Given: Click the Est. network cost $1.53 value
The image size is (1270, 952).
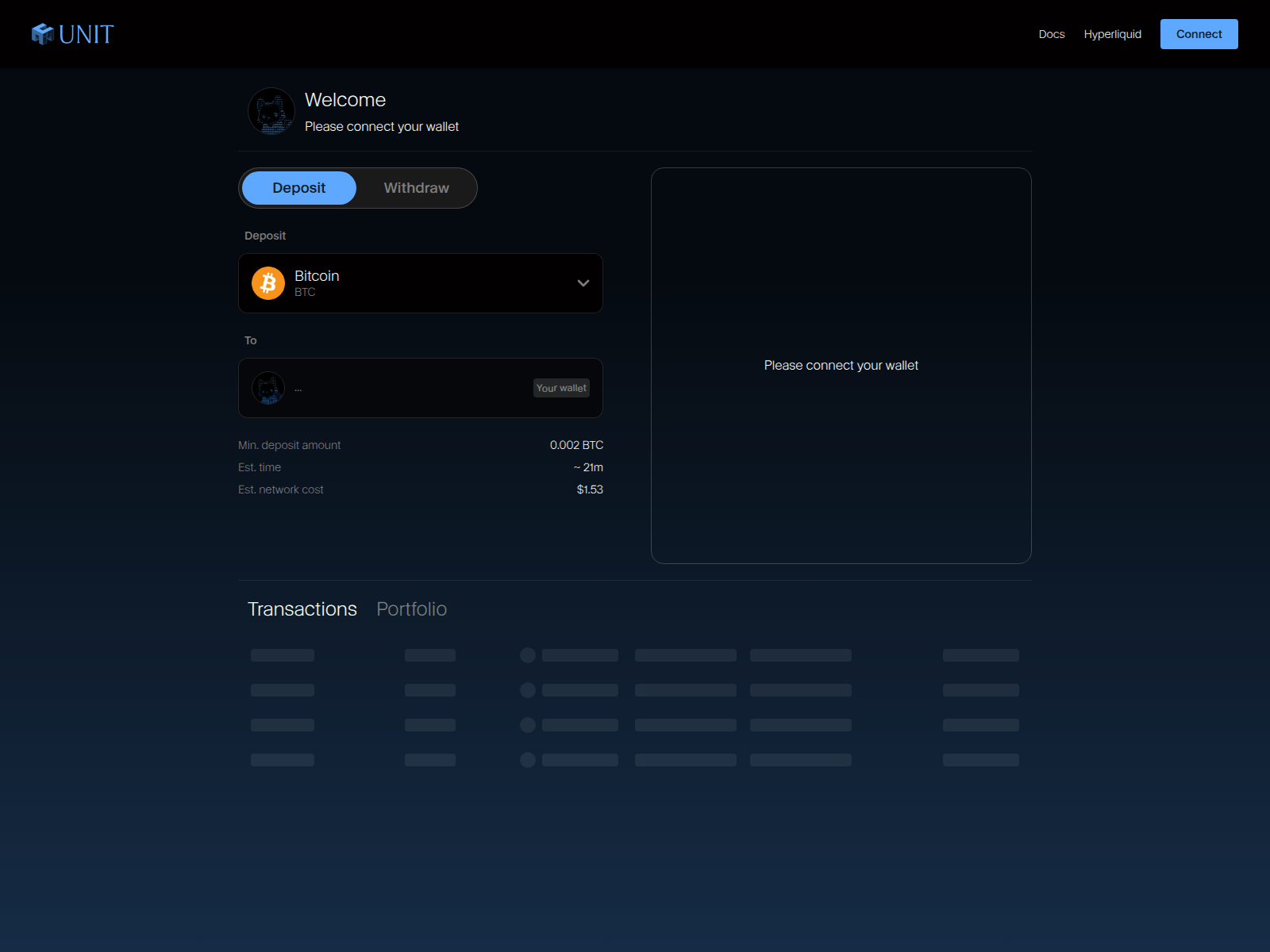Looking at the screenshot, I should (589, 489).
